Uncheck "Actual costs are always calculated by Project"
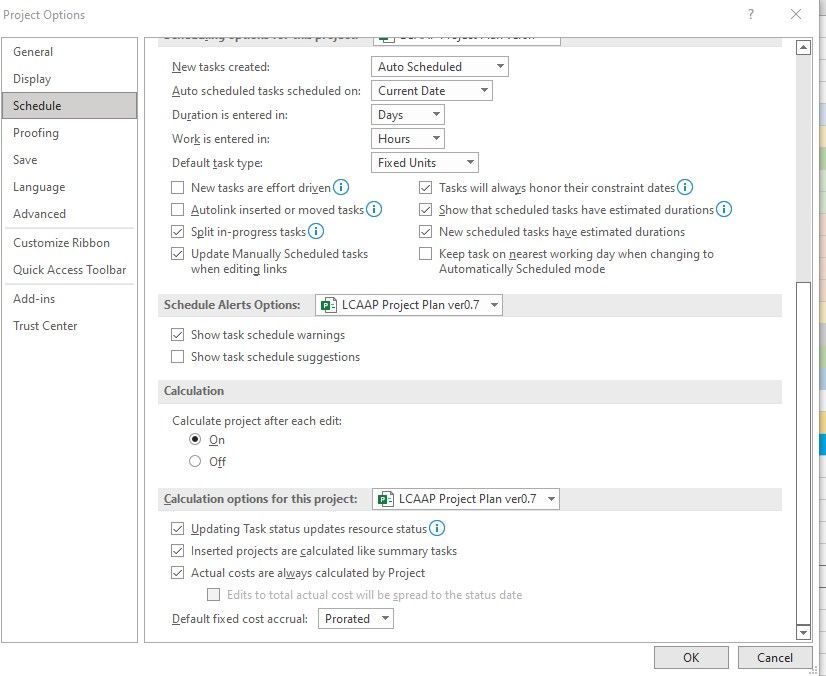 (177, 572)
